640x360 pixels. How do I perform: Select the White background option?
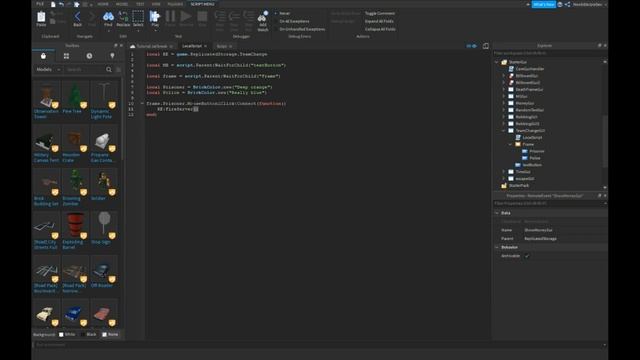67,334
